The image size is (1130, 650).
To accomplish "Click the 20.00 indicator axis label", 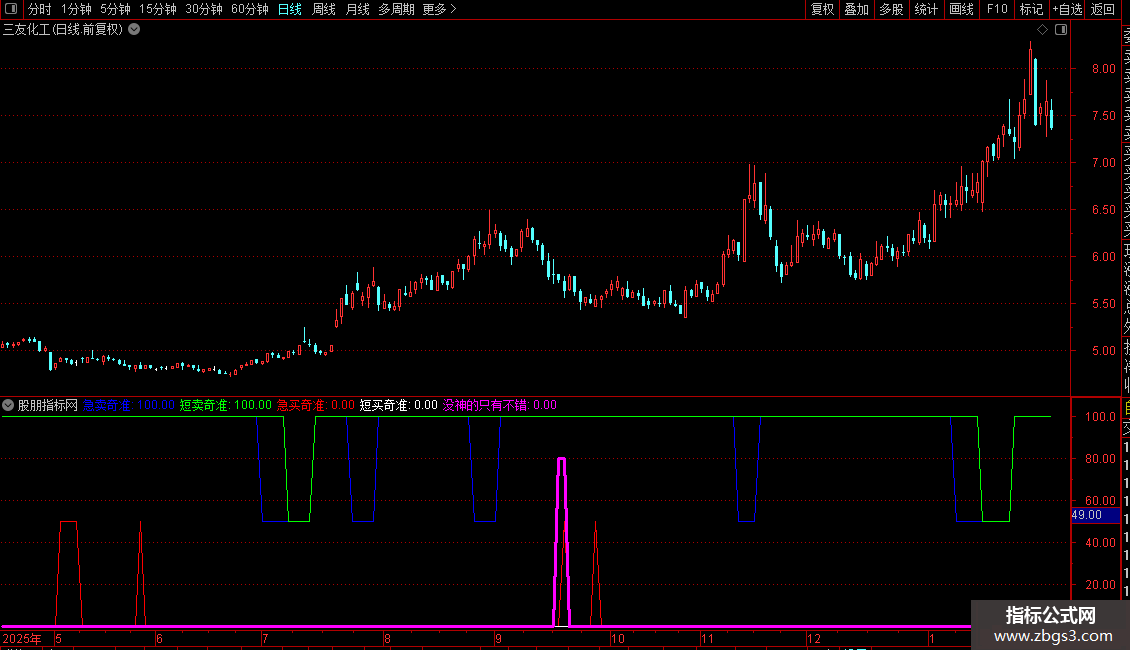I will [x=1100, y=584].
